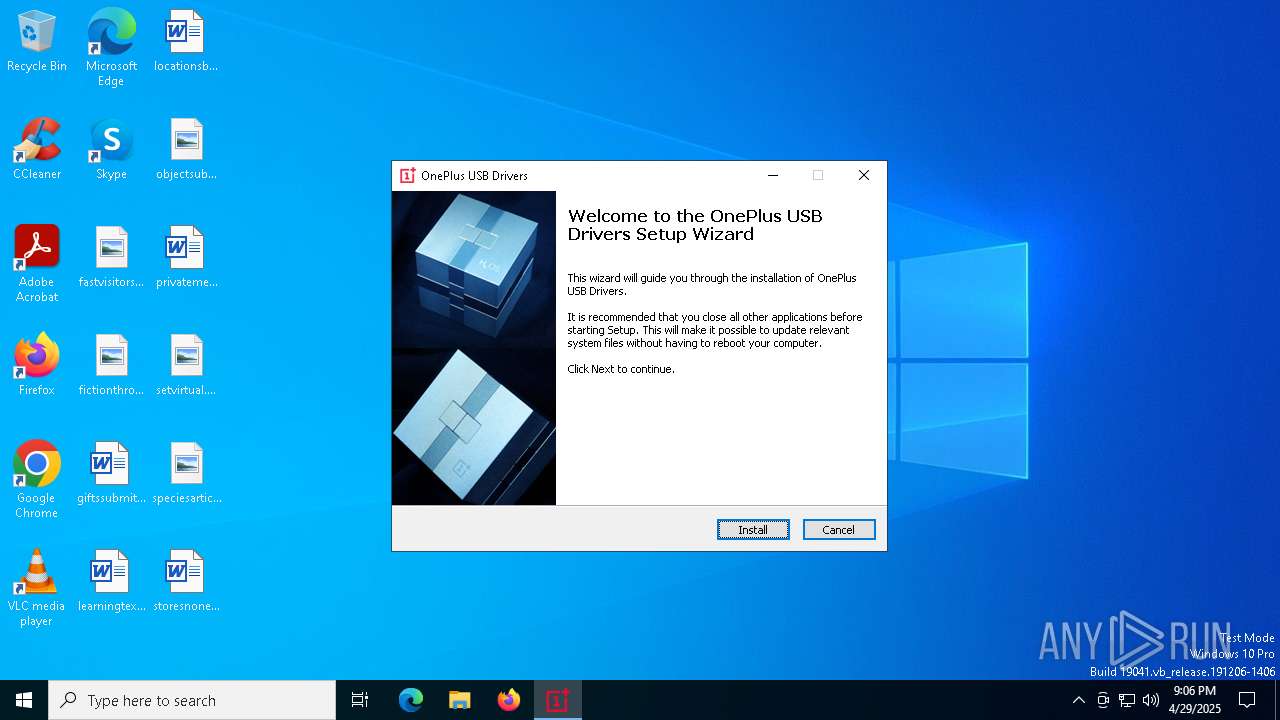Select the setvirtual... image file icon
1280x720 pixels.
click(x=186, y=366)
